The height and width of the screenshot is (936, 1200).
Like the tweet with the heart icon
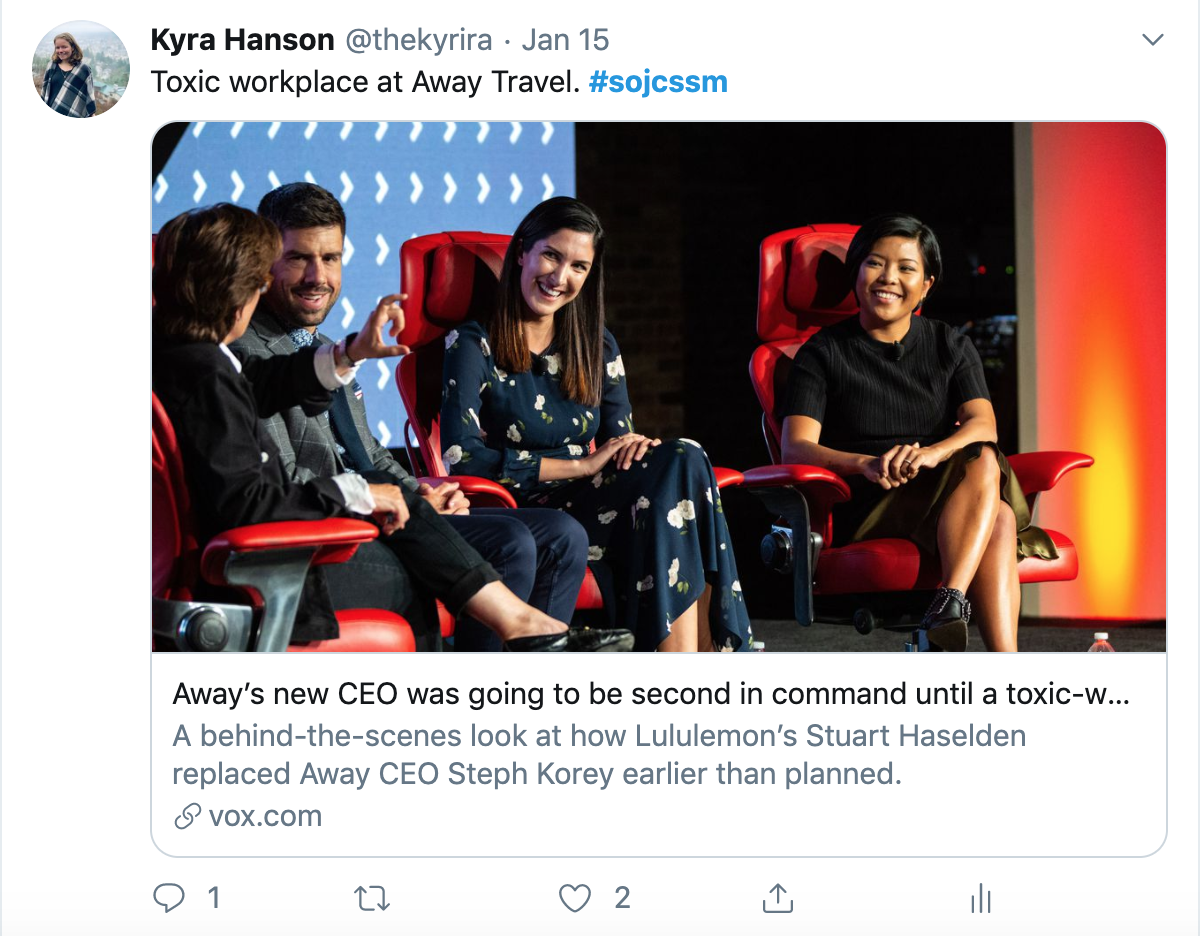click(x=574, y=899)
